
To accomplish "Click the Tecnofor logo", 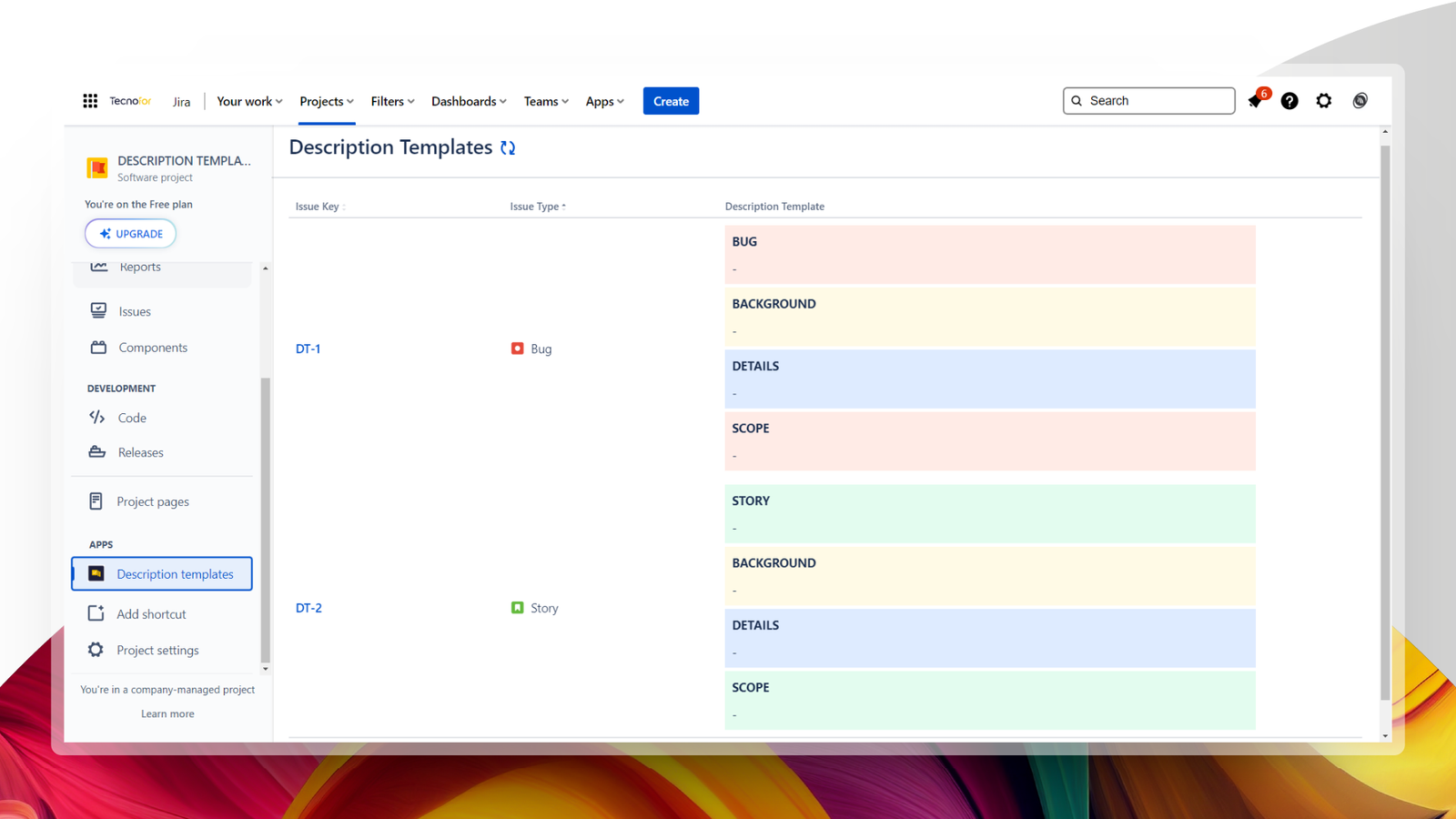I will [x=130, y=101].
